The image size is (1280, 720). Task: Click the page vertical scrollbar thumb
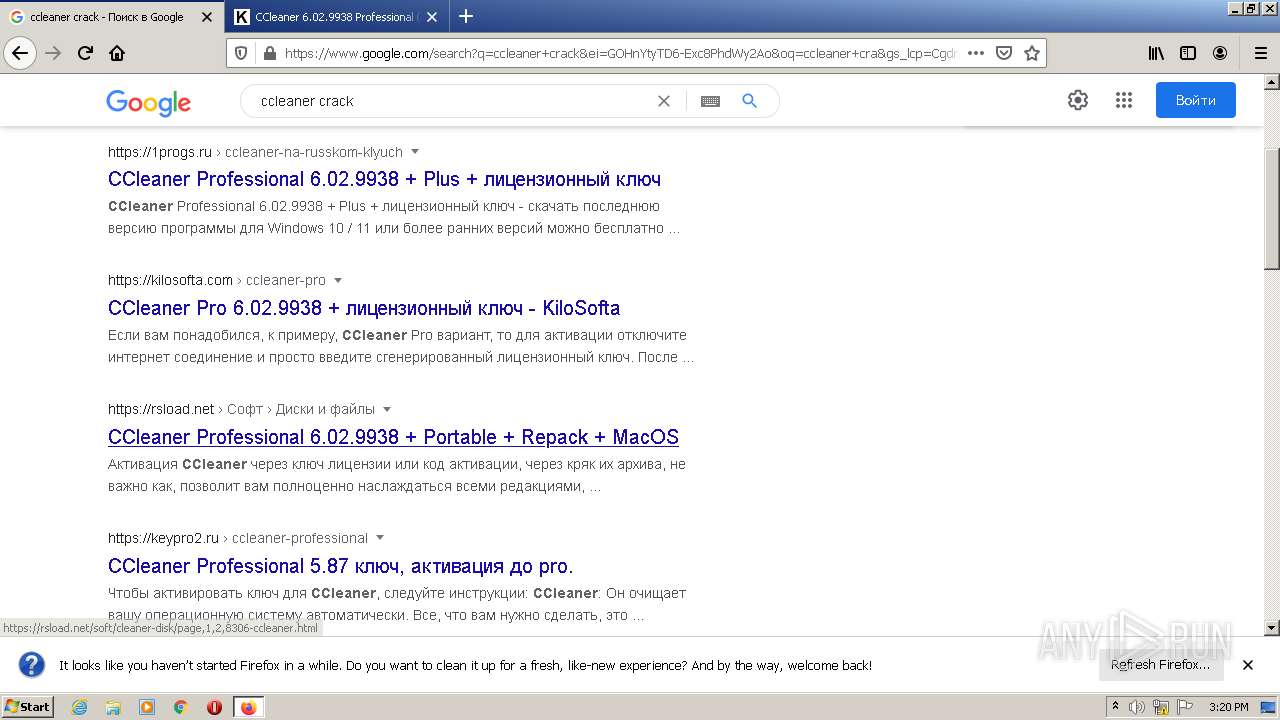[x=1272, y=208]
